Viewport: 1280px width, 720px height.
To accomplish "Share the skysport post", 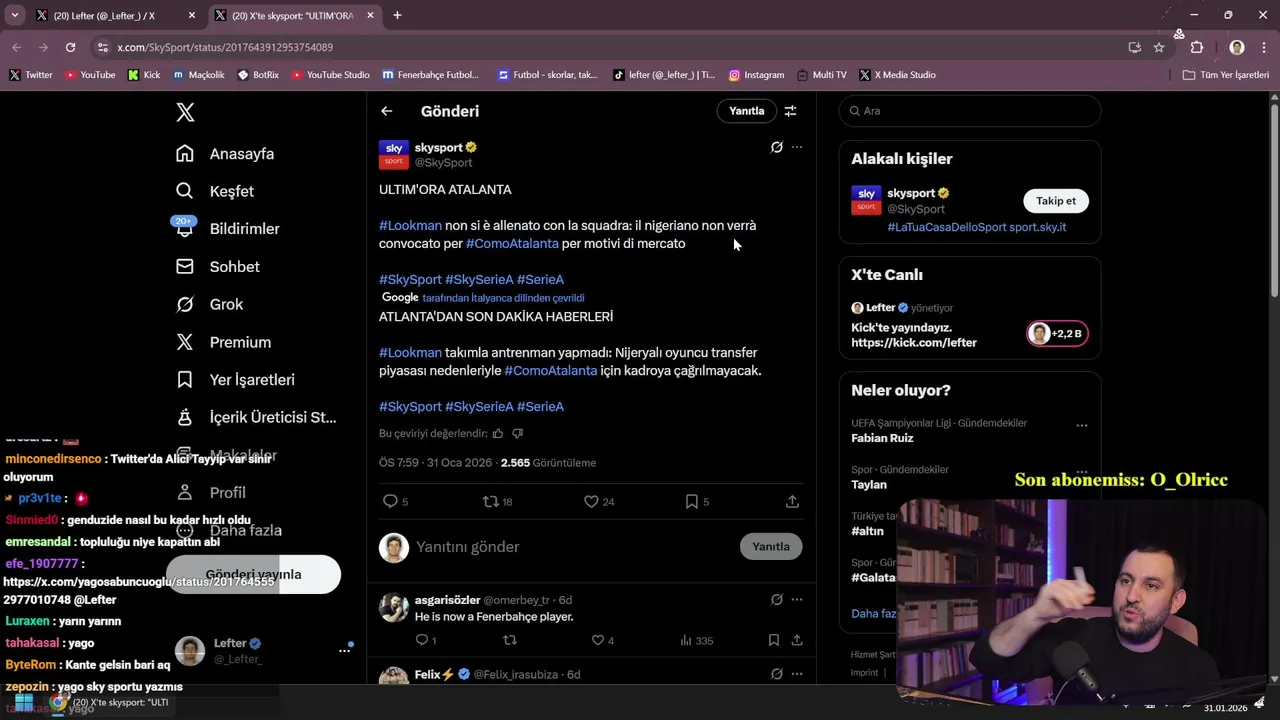I will pyautogui.click(x=792, y=501).
